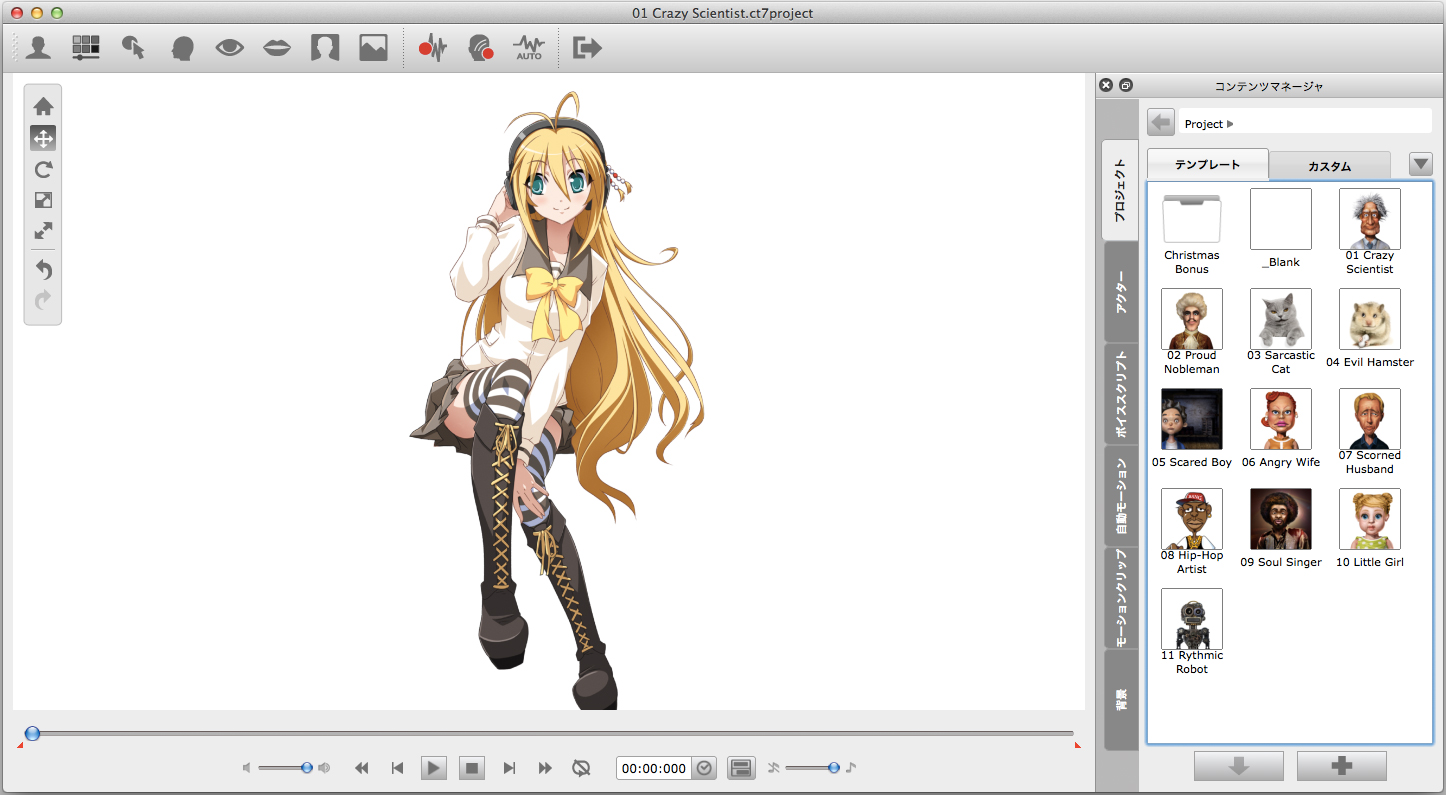Undock the Content Manager panel

[1126, 85]
